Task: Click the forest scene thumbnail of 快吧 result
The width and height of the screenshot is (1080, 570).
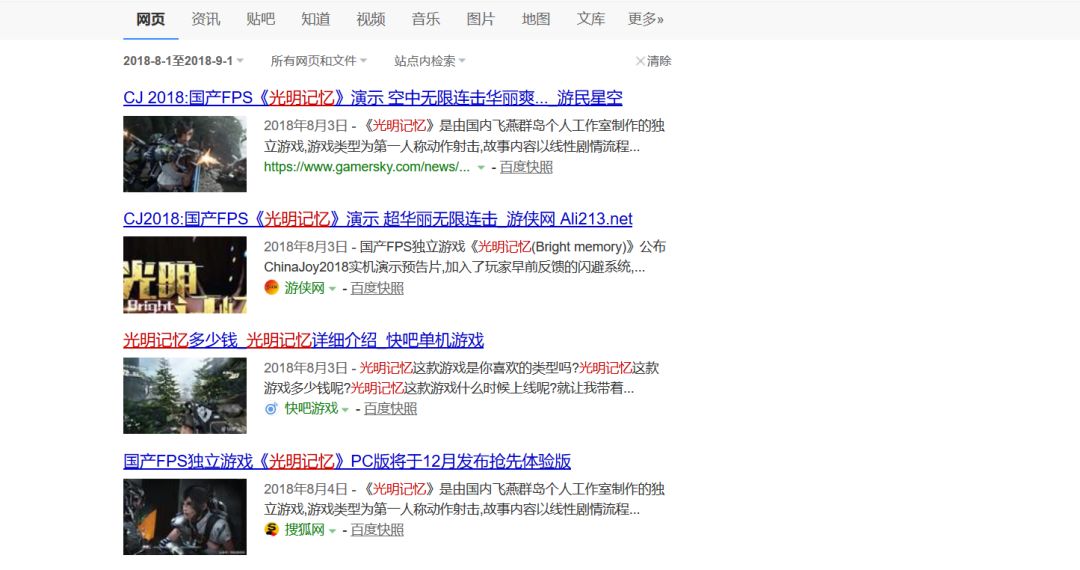Action: click(185, 396)
